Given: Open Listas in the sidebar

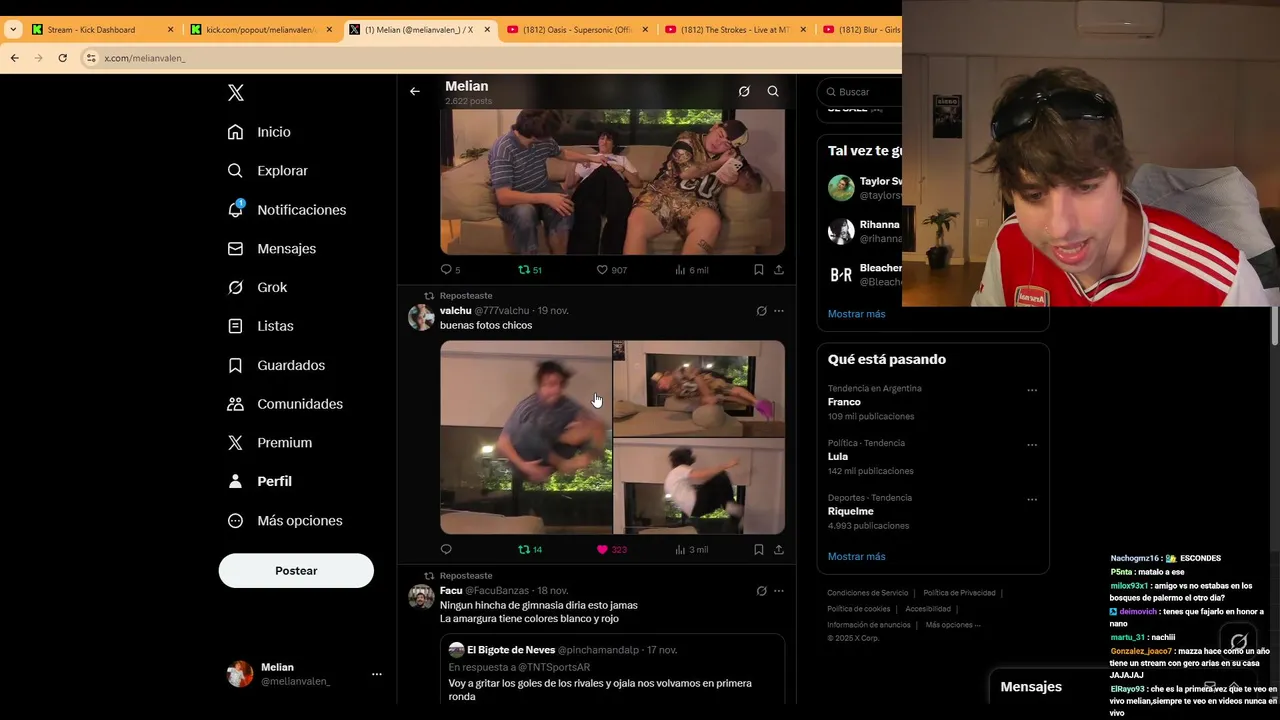Looking at the screenshot, I should tap(260, 326).
